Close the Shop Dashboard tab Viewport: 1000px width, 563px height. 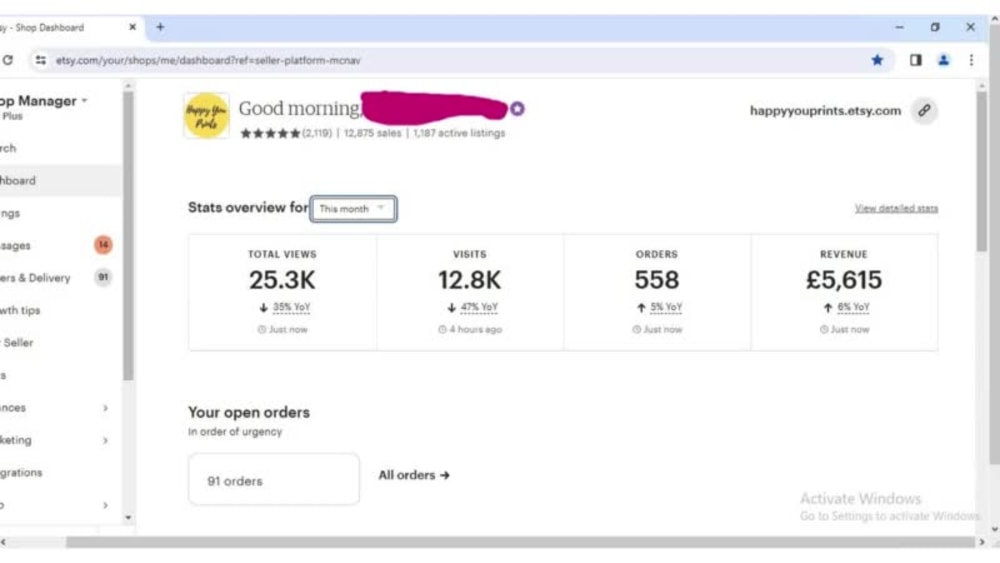(133, 27)
